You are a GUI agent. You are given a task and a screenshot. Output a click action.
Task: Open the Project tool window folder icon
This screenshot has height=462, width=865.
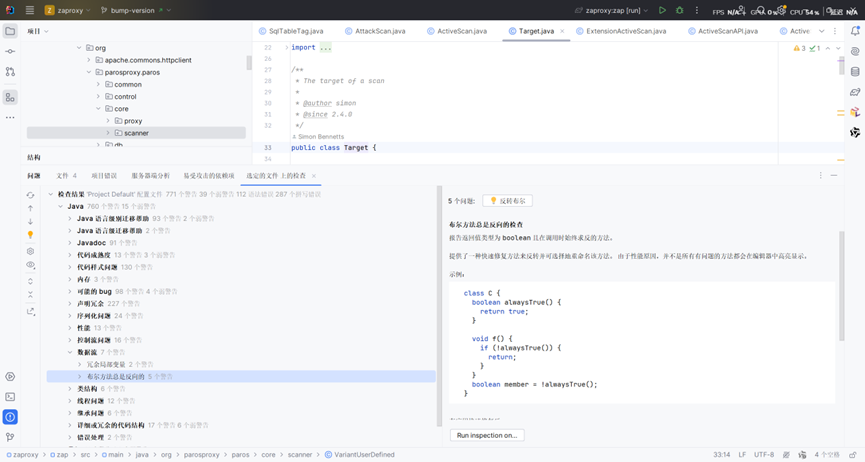pos(10,31)
